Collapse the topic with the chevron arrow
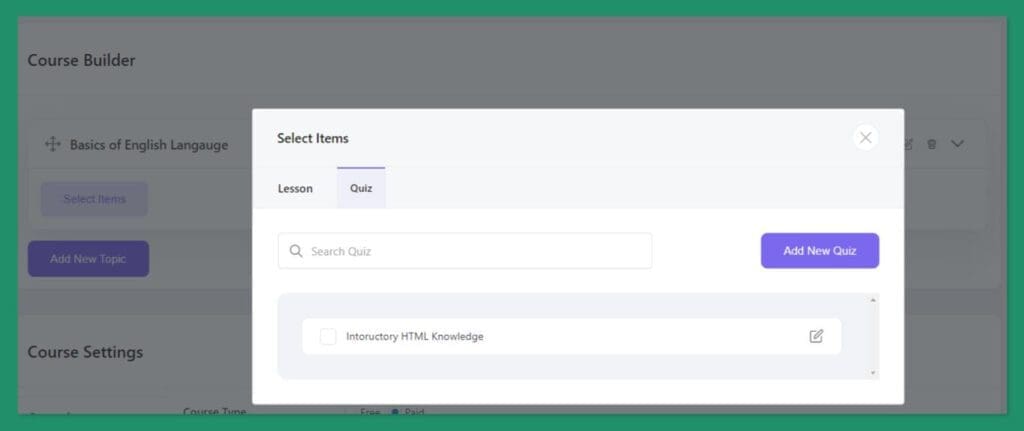 coord(957,144)
